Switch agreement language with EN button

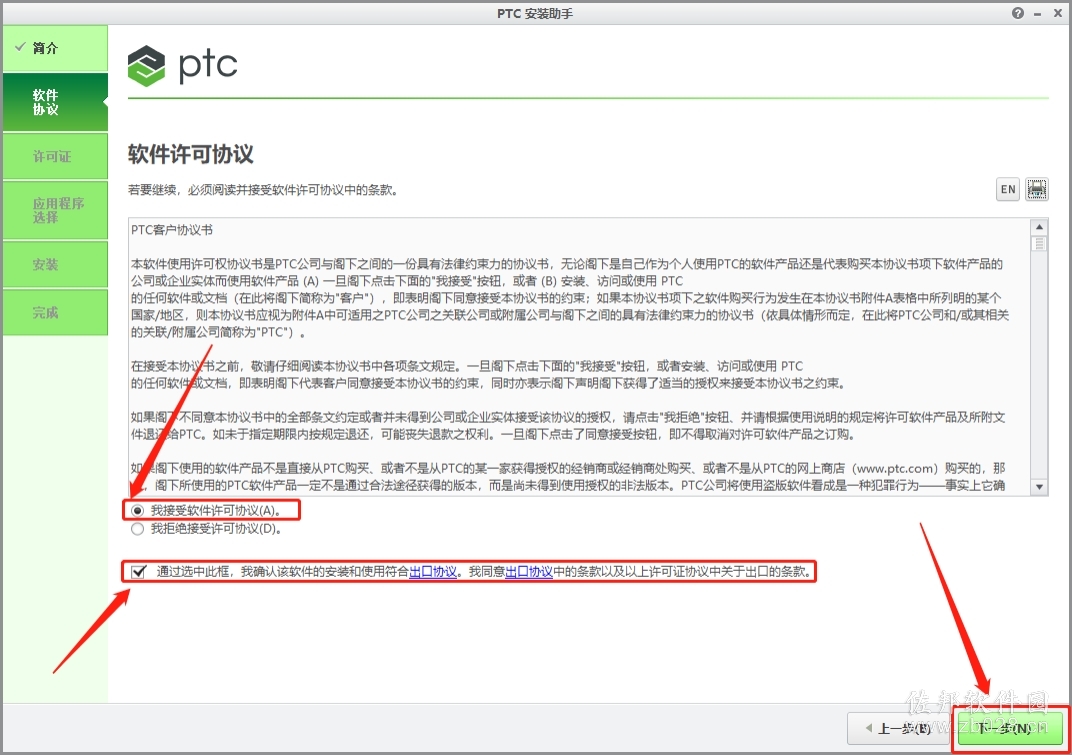[x=1008, y=189]
